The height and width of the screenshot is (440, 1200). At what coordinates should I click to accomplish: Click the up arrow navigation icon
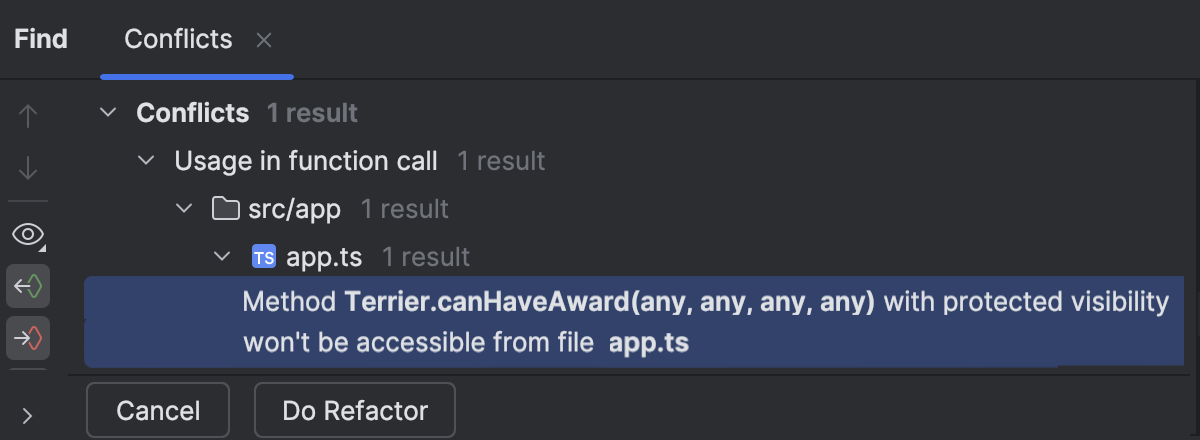click(28, 116)
